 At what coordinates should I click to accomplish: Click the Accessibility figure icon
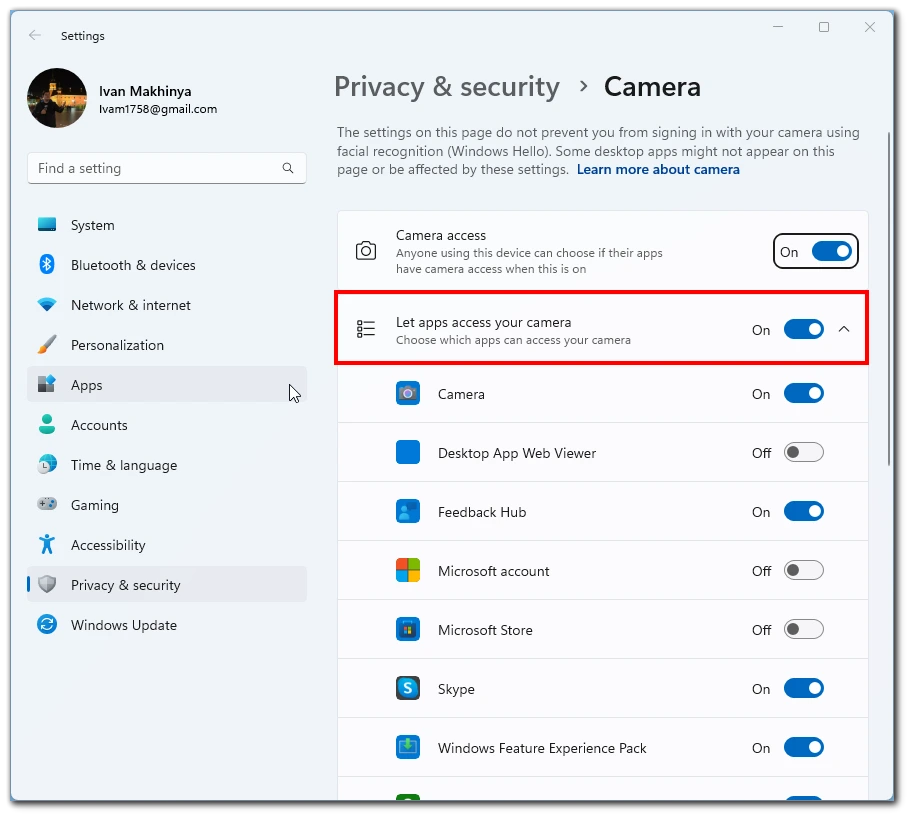pos(47,544)
